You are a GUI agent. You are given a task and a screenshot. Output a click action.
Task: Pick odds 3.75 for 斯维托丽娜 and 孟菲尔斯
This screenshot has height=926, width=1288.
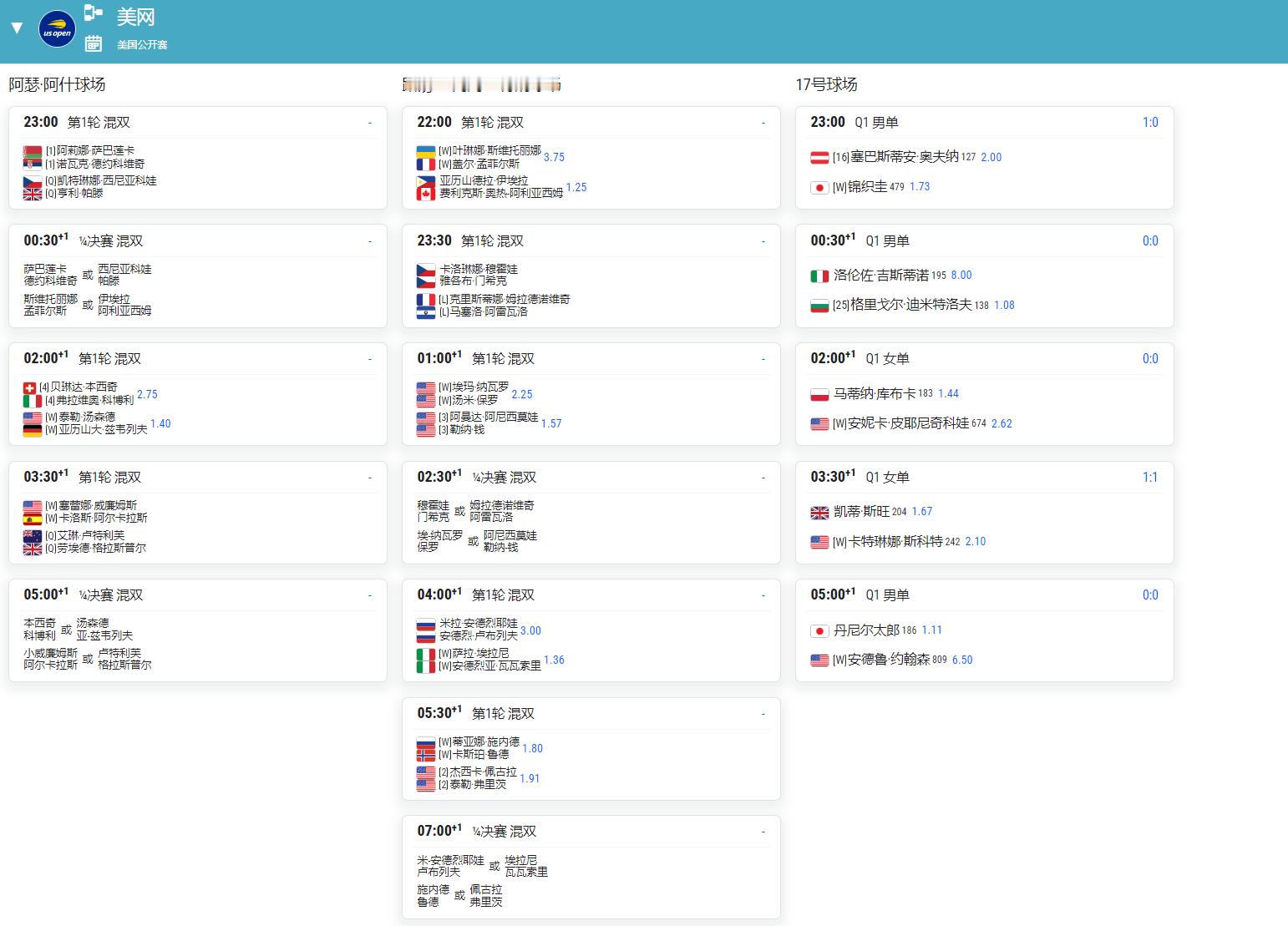pyautogui.click(x=554, y=157)
